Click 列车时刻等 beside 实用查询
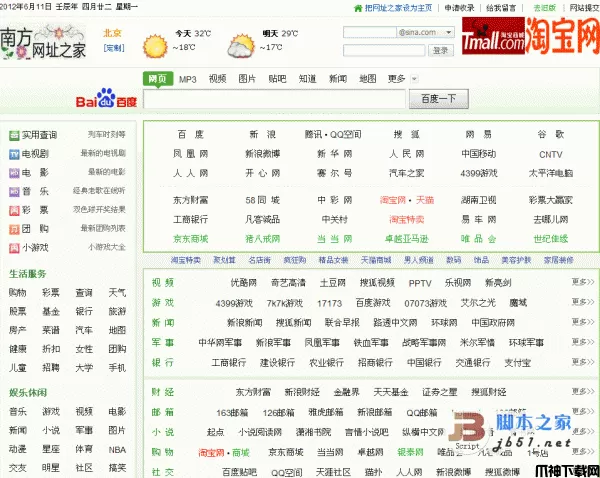 [106, 135]
